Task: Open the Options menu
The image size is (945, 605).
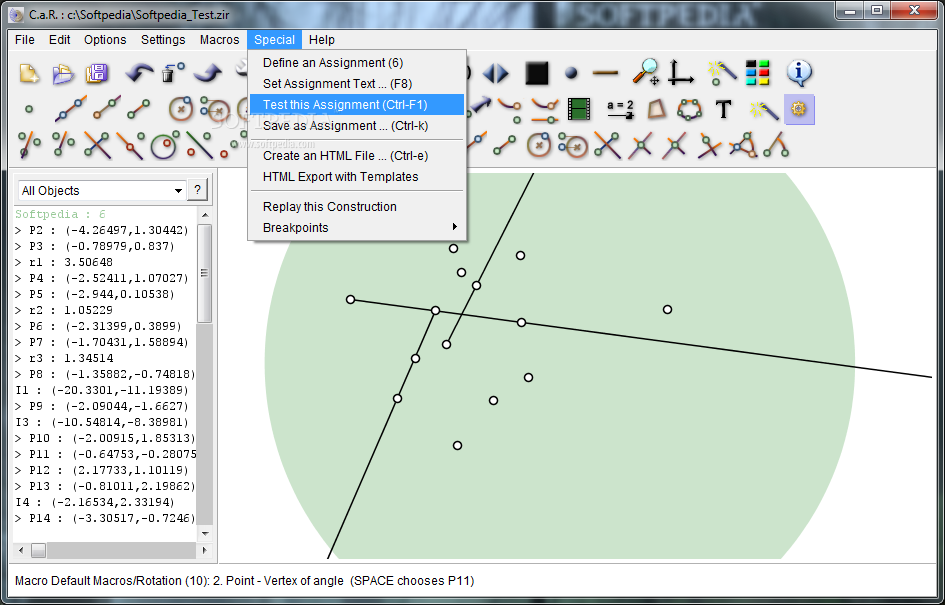Action: 105,40
